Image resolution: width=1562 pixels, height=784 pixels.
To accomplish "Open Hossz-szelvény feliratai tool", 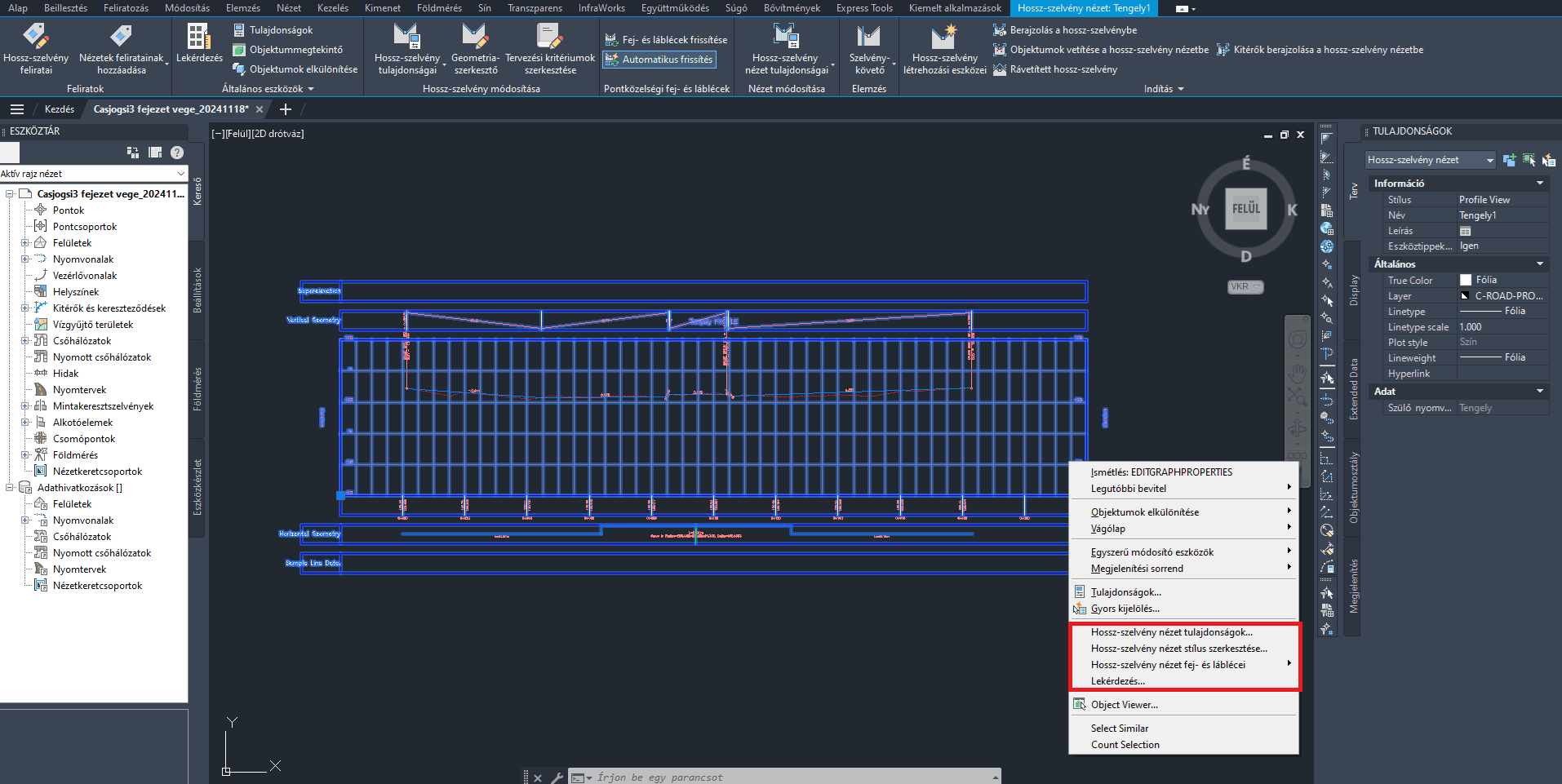I will 36,49.
